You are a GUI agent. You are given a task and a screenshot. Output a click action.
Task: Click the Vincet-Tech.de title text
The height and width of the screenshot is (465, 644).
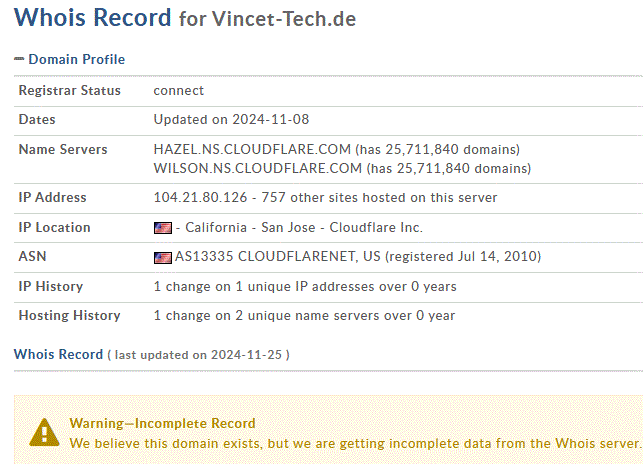point(284,19)
